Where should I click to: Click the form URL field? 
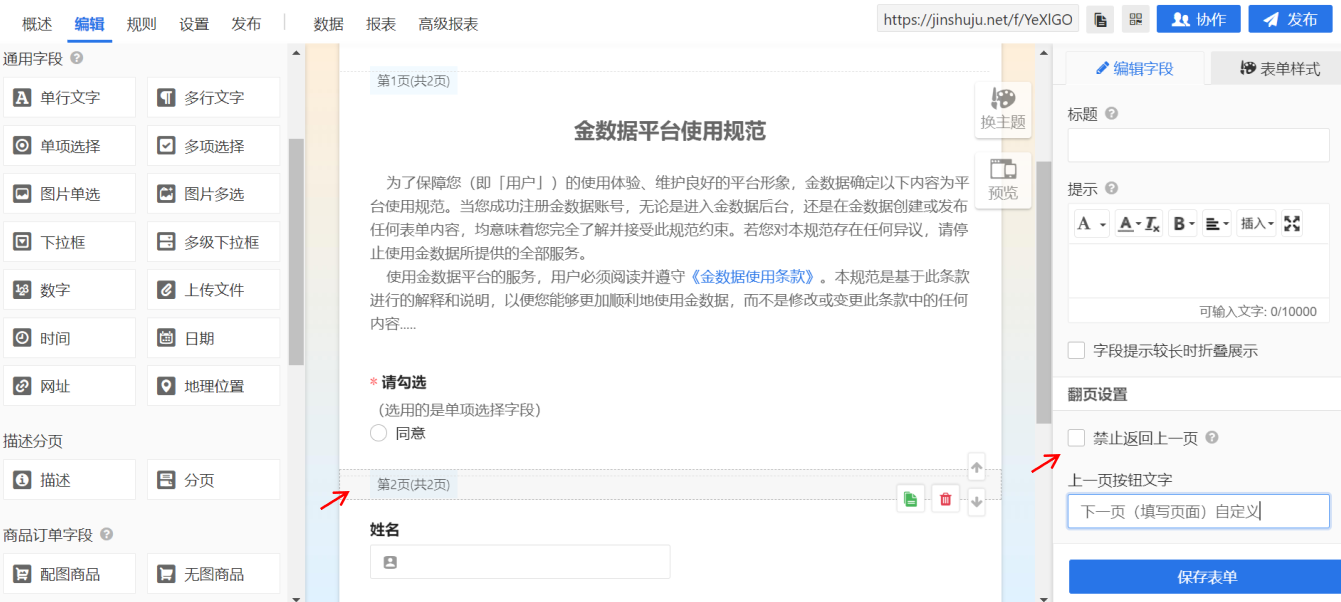click(x=978, y=20)
